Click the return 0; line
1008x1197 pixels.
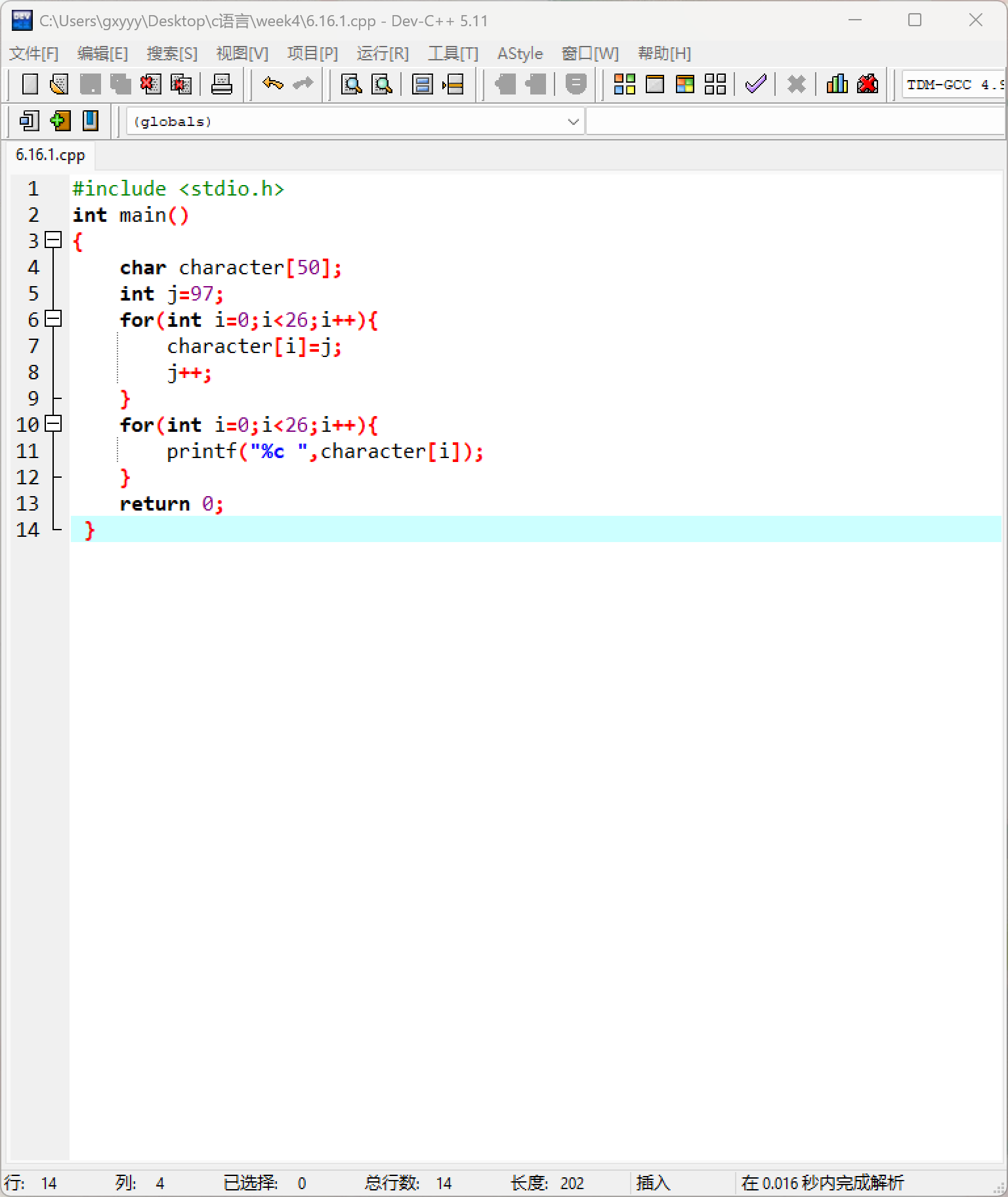pos(172,504)
